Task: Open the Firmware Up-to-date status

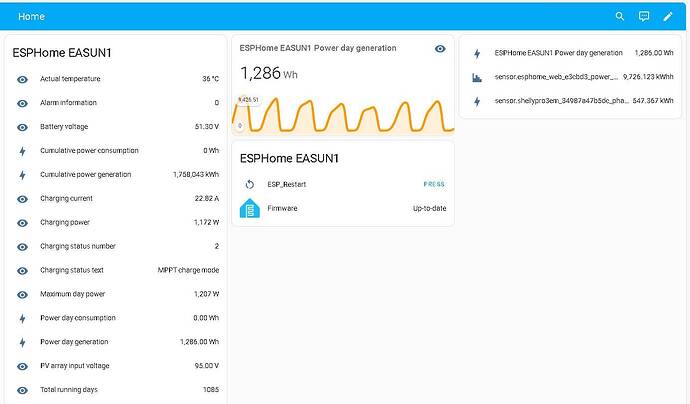Action: 429,208
